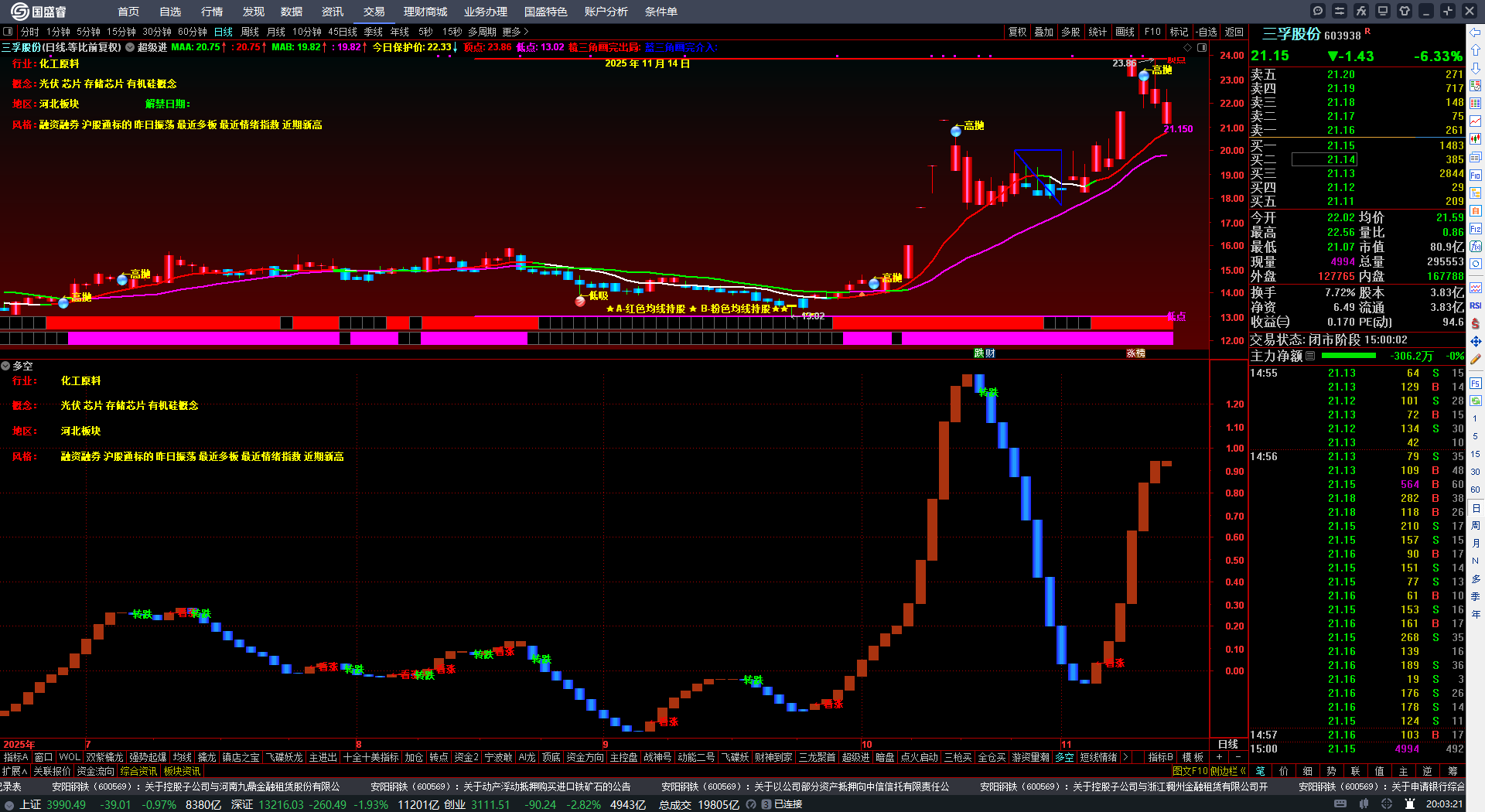Click the chess rook icon in status bar

[x=1408, y=804]
